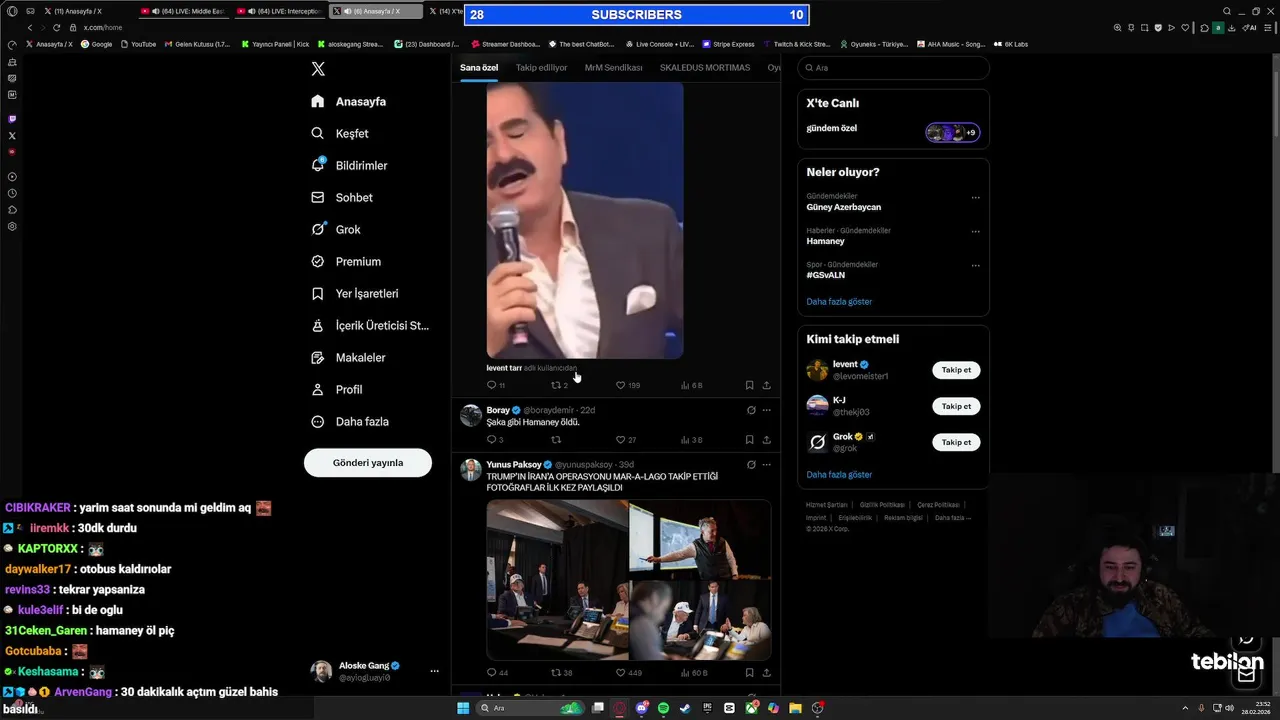Open Mar-a-Lago photo collage
The width and height of the screenshot is (1280, 720).
629,580
